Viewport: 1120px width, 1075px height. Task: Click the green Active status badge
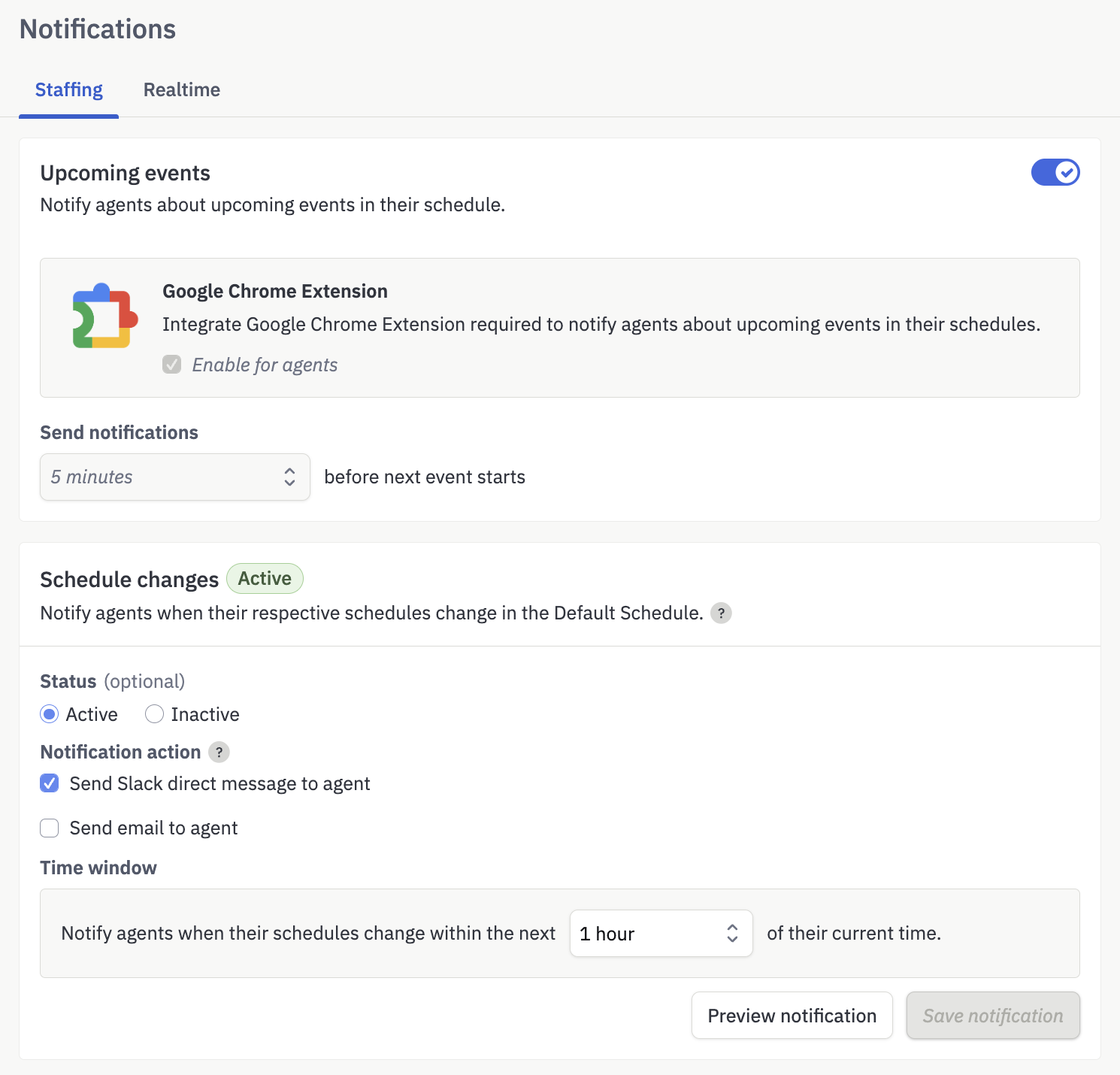click(265, 578)
